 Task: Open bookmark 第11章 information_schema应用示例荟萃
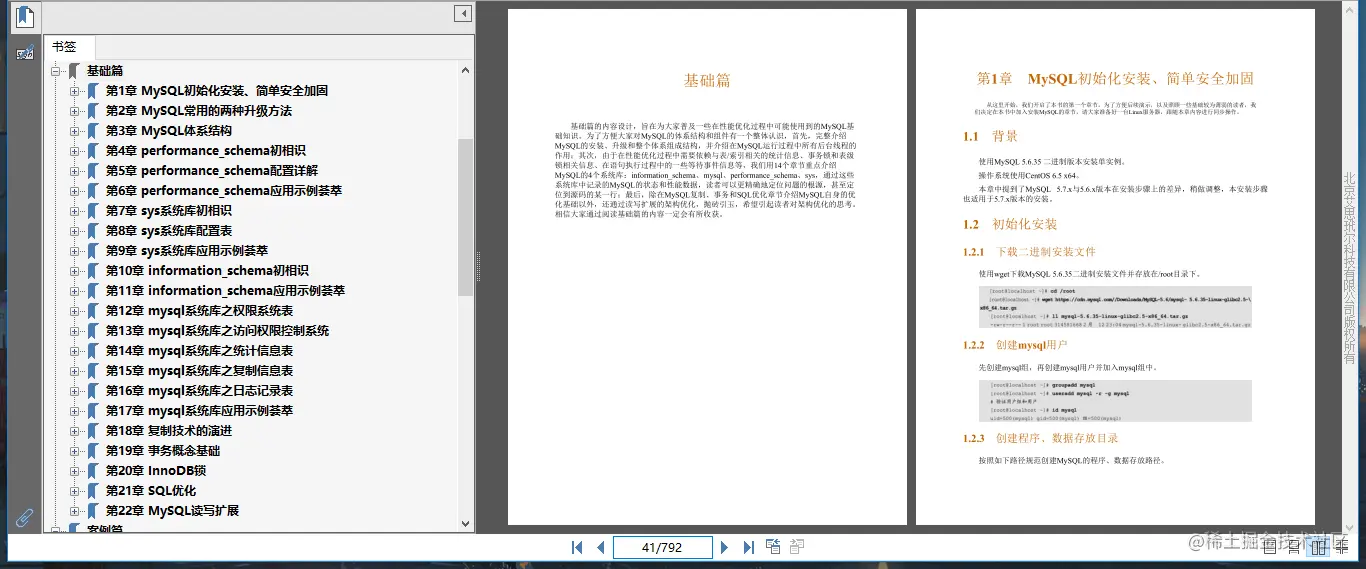pyautogui.click(x=225, y=291)
